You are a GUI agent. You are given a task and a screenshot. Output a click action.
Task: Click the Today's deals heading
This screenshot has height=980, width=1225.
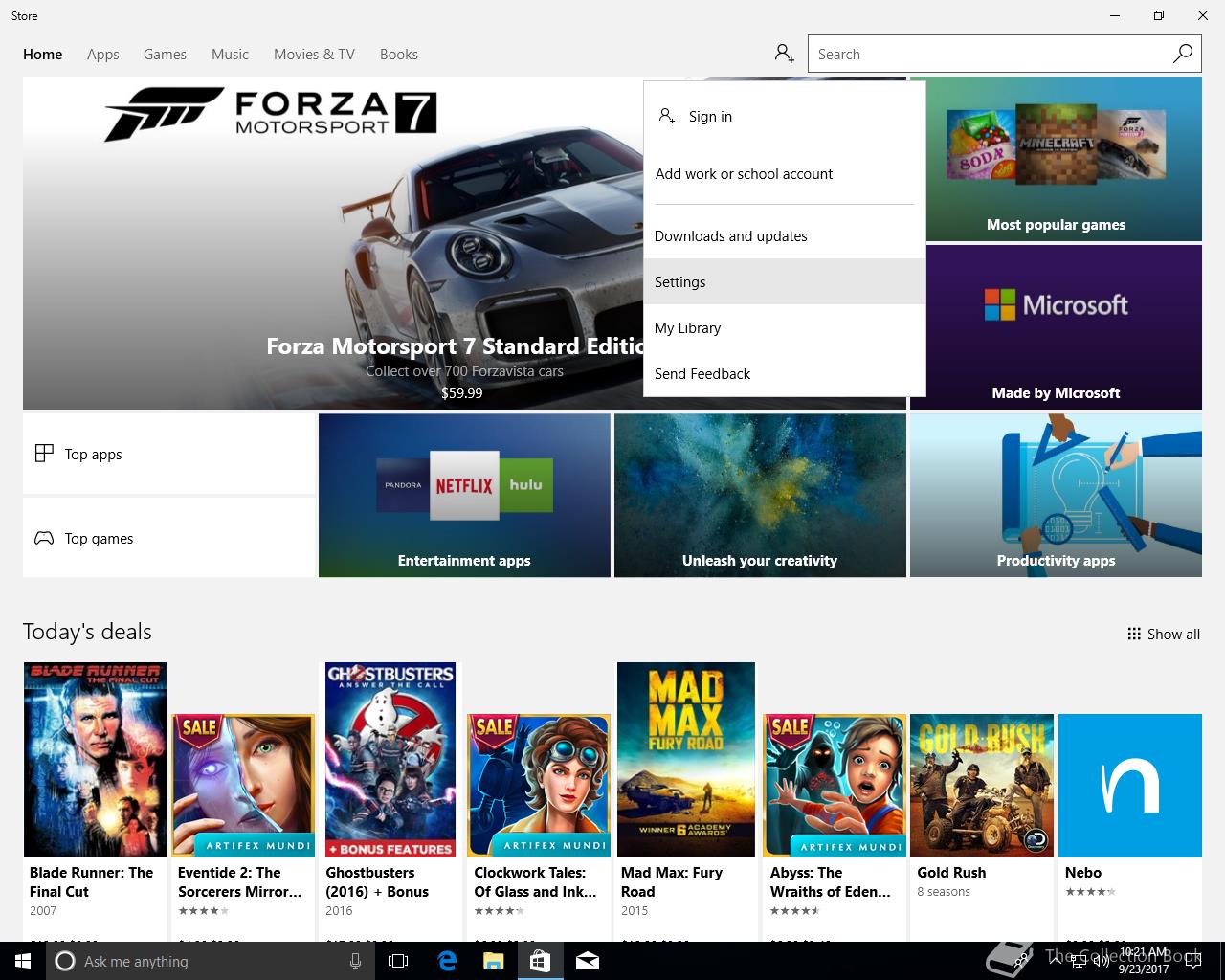click(87, 632)
